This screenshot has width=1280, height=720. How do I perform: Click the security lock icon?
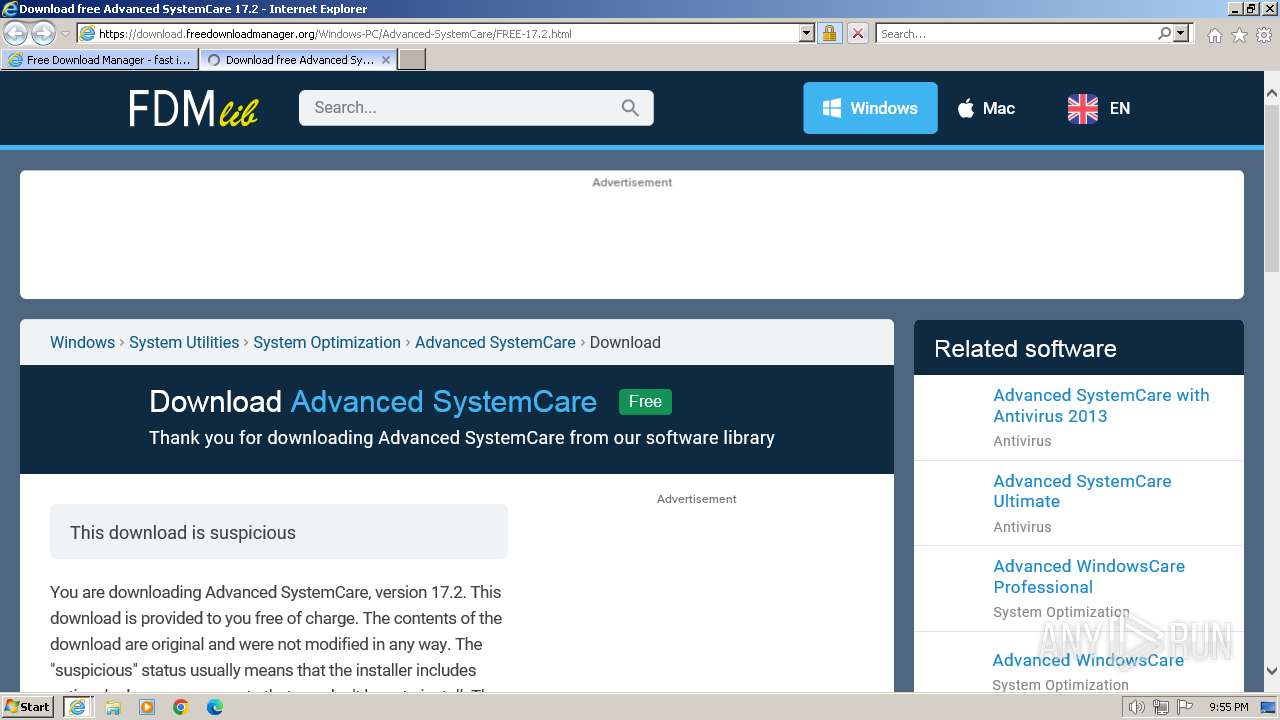829,33
